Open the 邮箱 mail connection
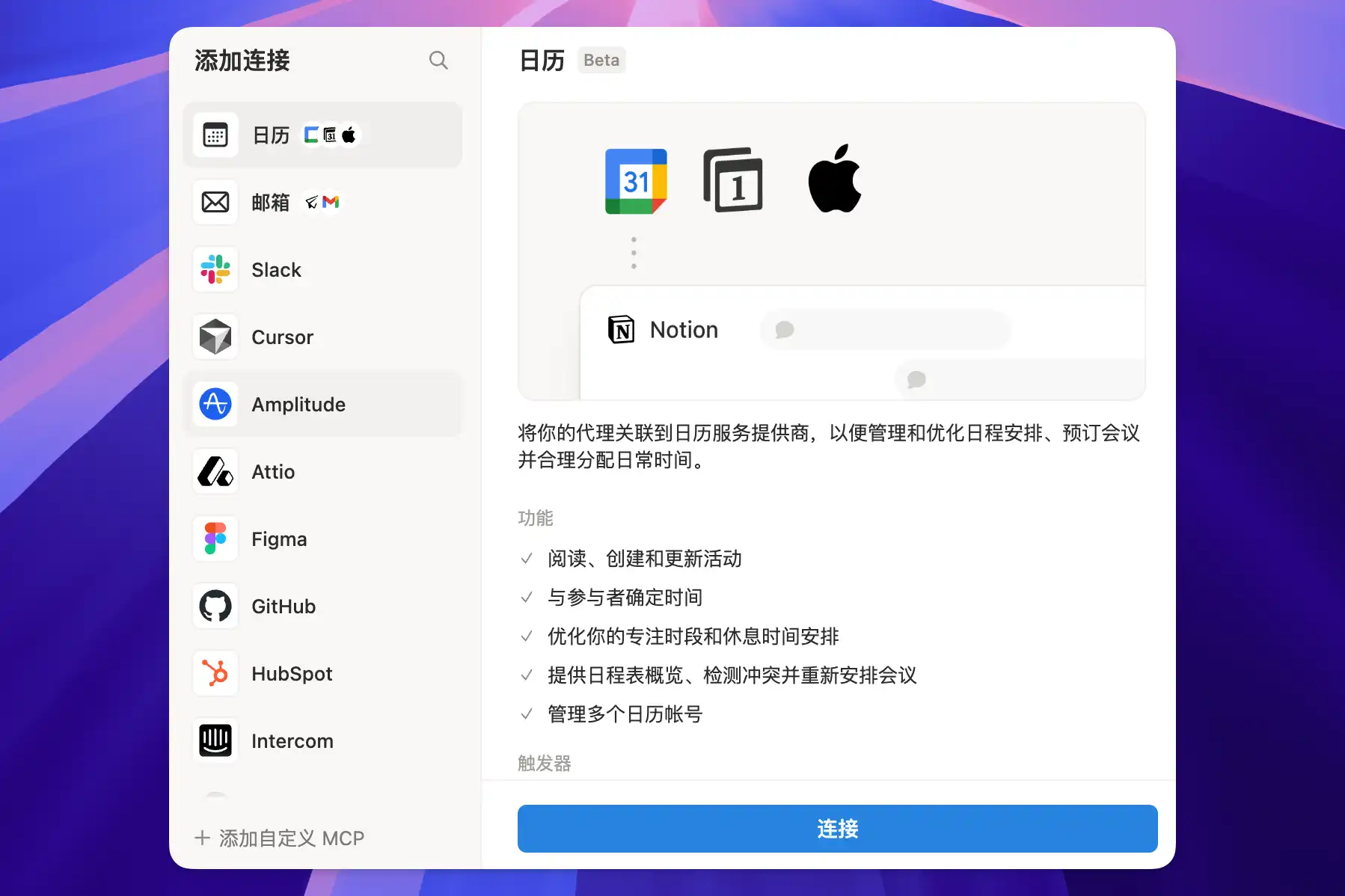The height and width of the screenshot is (896, 1345). (271, 203)
